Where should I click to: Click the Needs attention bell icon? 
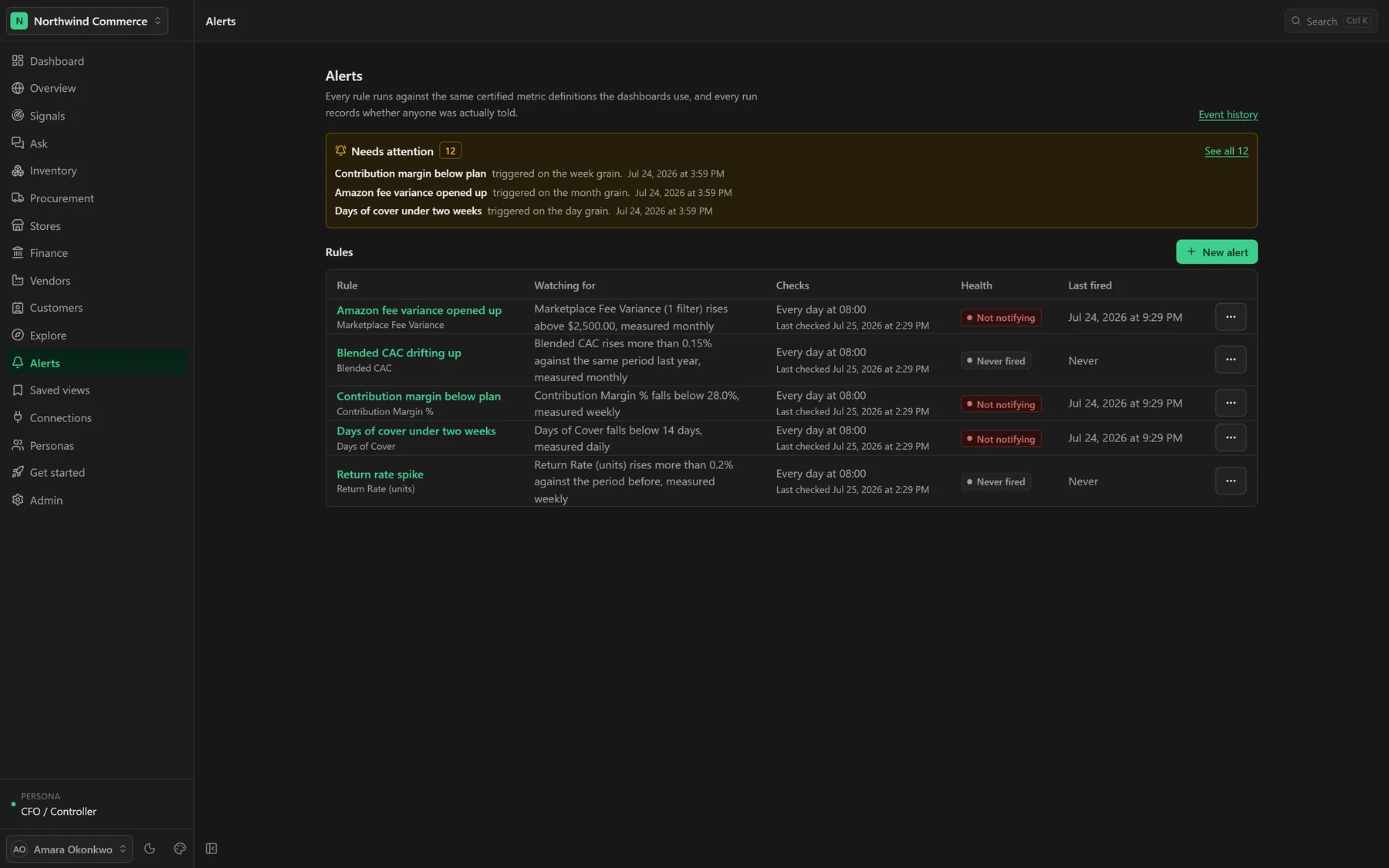(340, 150)
